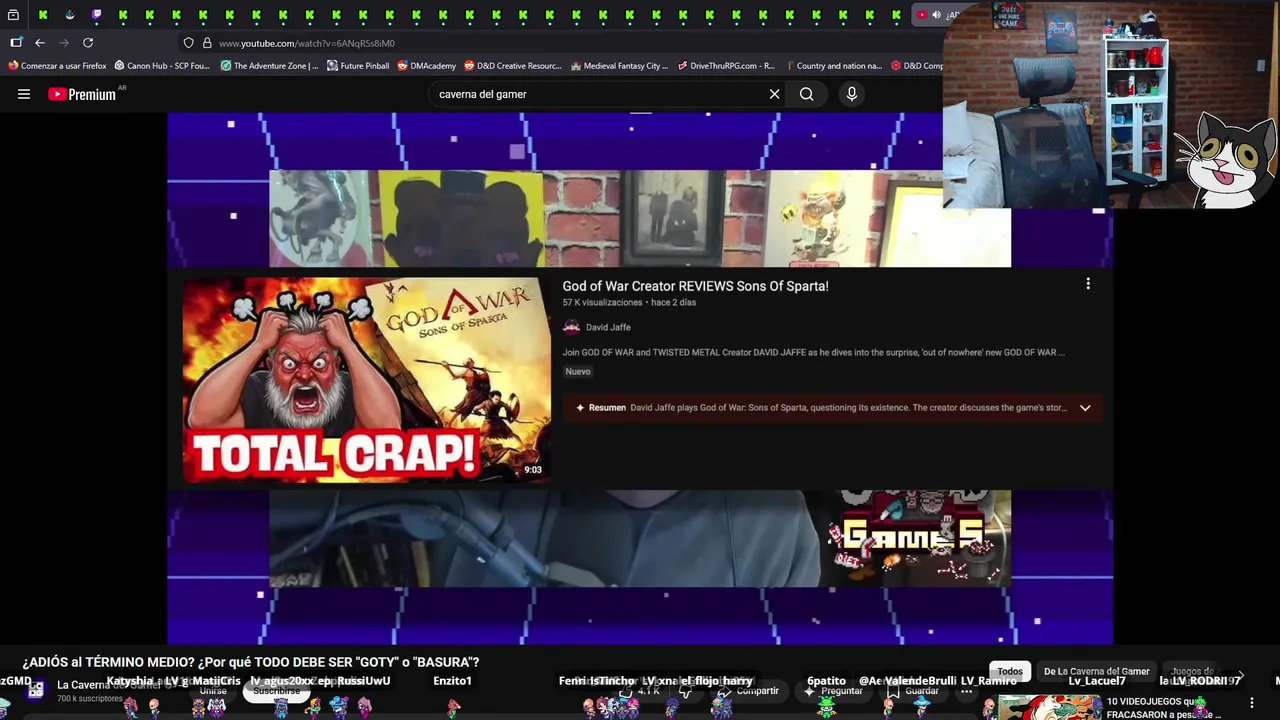Screen dimensions: 1280x720
Task: Click the forward navigation arrow
Action: pos(64,43)
